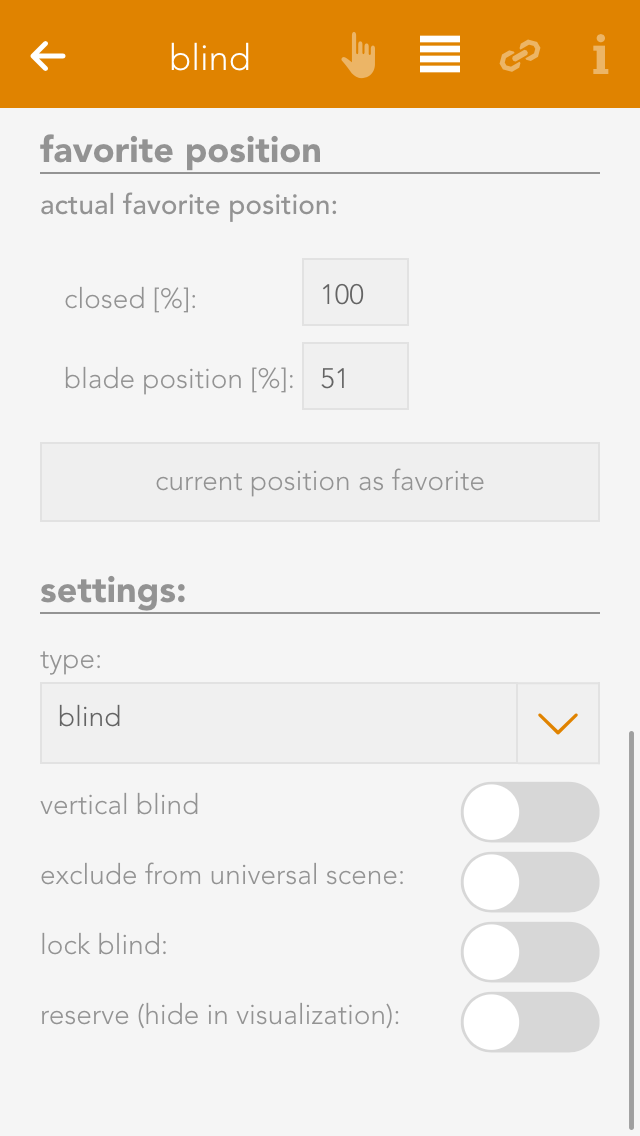Click the closed [%] value field
Image resolution: width=640 pixels, height=1136 pixels.
pyautogui.click(x=355, y=292)
